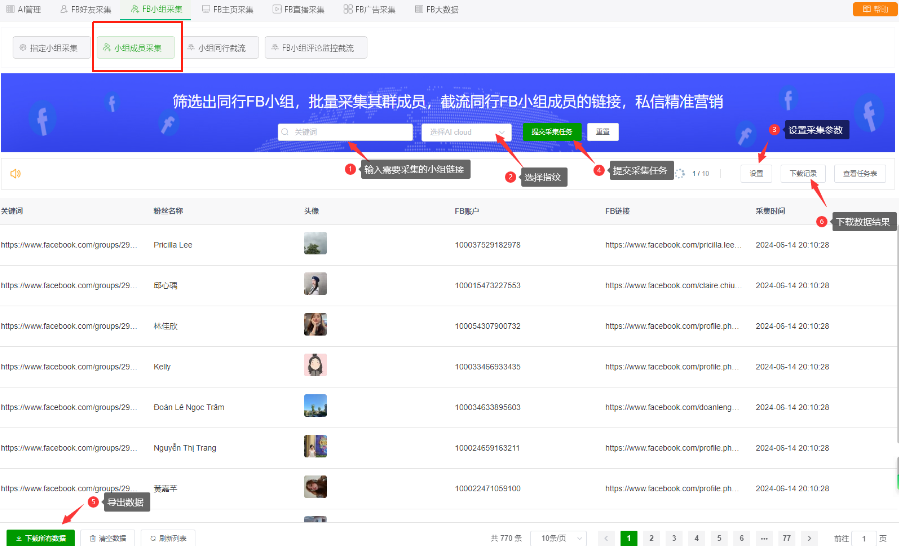The width and height of the screenshot is (899, 546).
Task: Click Kelly name cell
Action: coord(162,366)
